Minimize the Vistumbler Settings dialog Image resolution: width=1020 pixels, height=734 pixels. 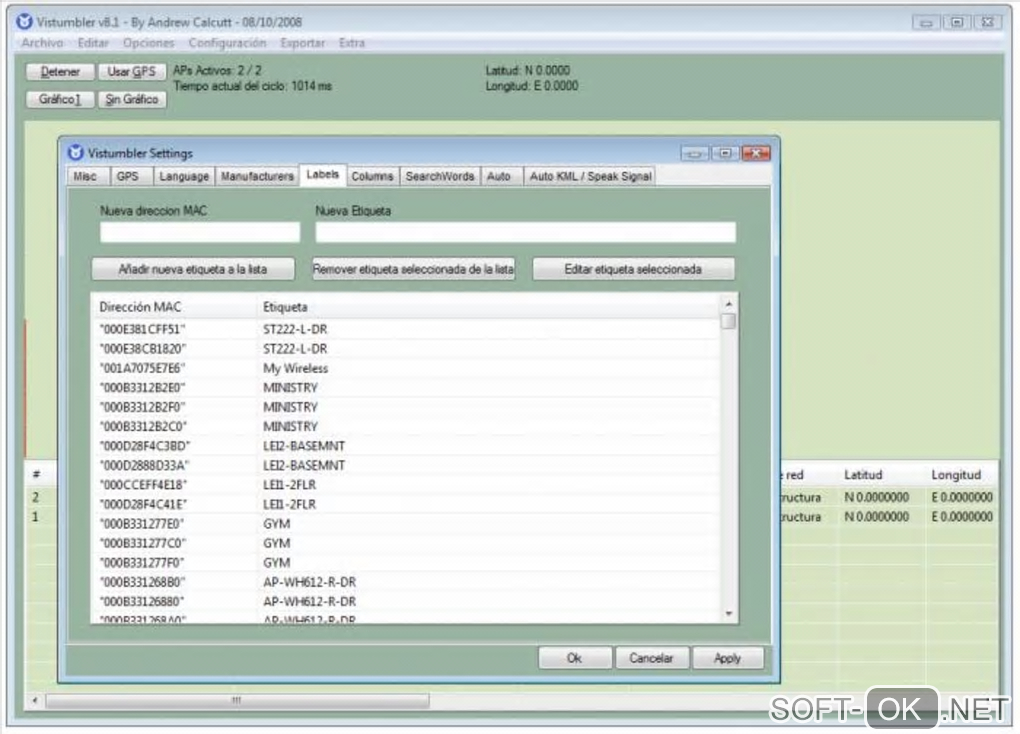point(694,153)
